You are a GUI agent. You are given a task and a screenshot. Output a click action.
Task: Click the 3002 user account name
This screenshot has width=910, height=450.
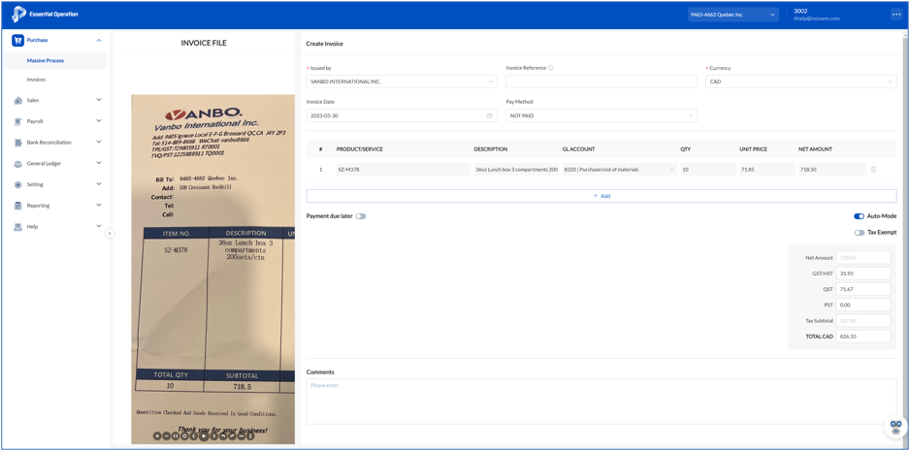(x=801, y=11)
